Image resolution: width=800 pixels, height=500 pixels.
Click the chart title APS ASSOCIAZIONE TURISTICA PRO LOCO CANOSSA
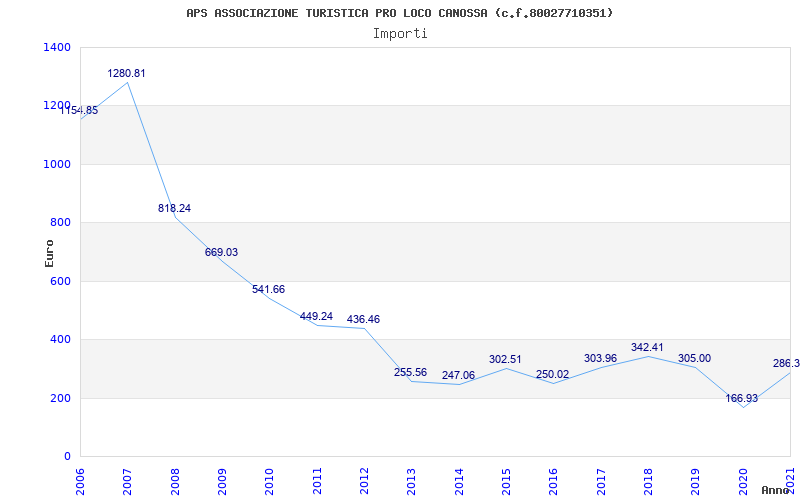point(399,13)
